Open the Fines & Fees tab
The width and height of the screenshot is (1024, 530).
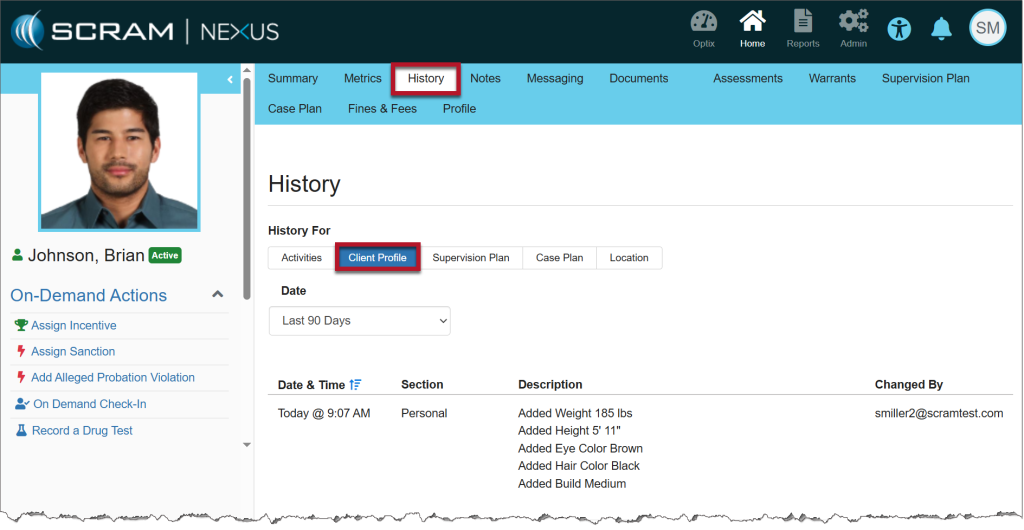(x=382, y=108)
